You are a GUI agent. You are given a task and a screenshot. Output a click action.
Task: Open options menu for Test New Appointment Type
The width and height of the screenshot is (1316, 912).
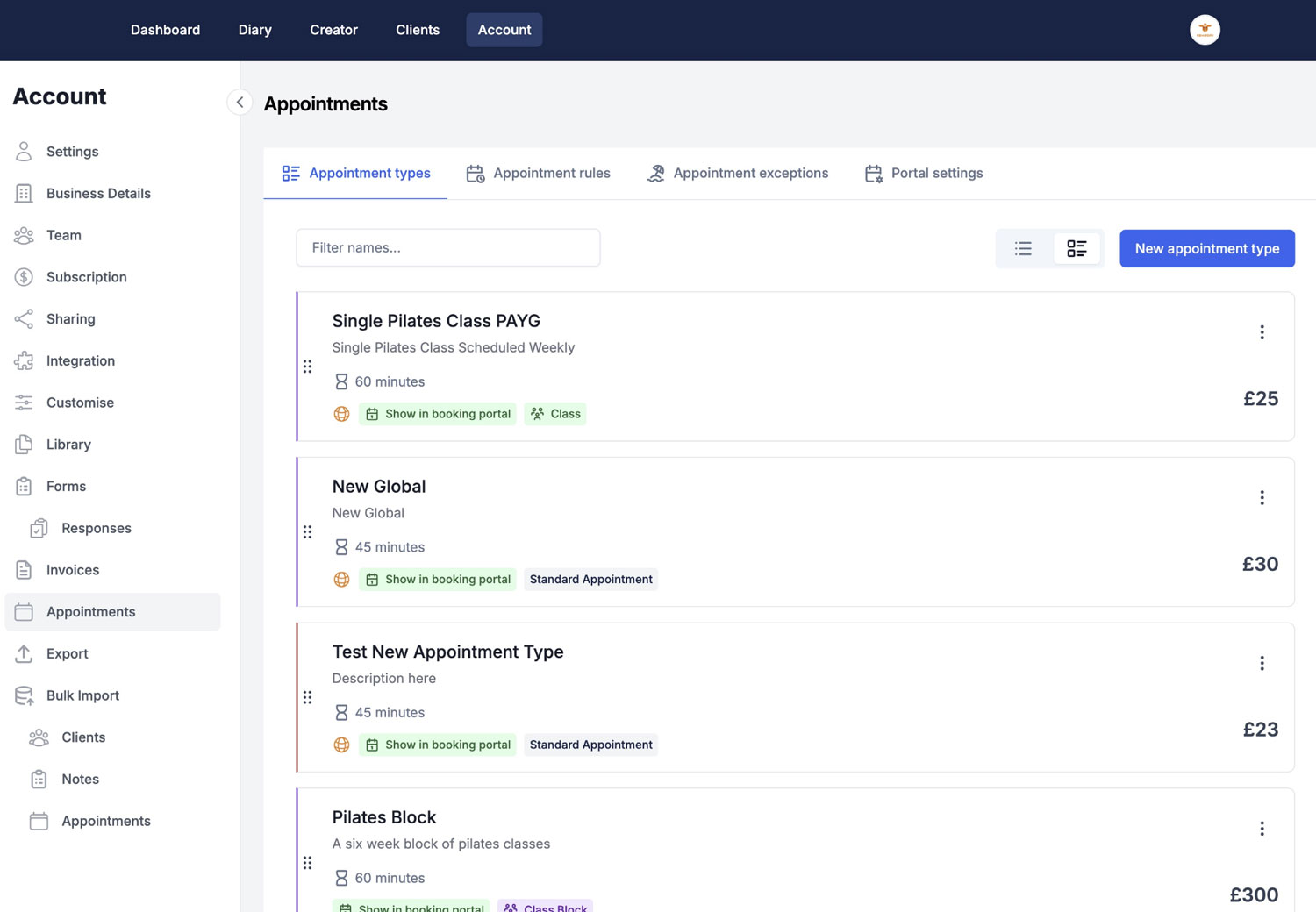click(1262, 663)
